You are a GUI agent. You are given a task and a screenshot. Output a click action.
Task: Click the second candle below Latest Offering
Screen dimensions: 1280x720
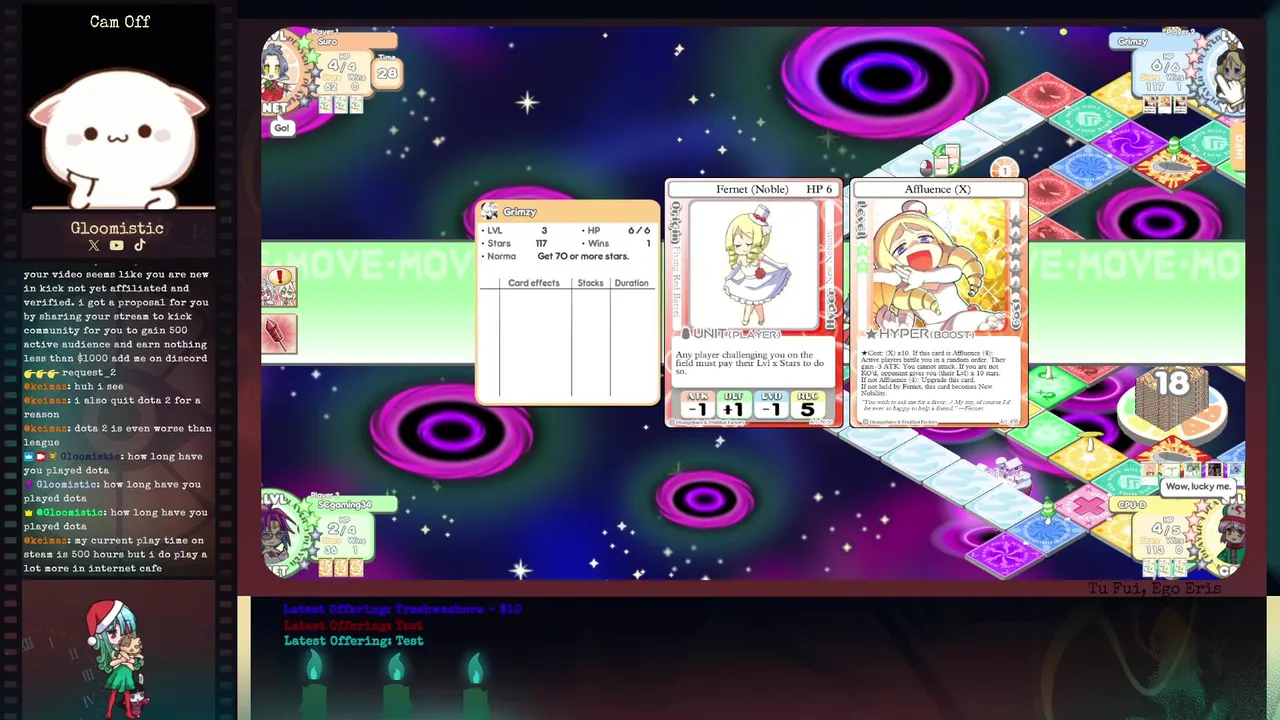point(396,684)
